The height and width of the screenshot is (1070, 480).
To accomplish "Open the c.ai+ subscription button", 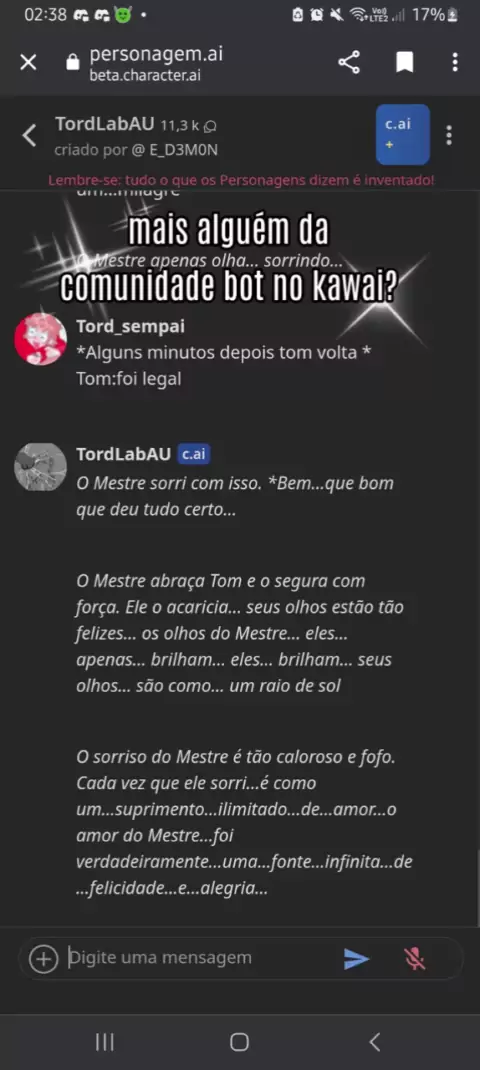I will pyautogui.click(x=403, y=134).
